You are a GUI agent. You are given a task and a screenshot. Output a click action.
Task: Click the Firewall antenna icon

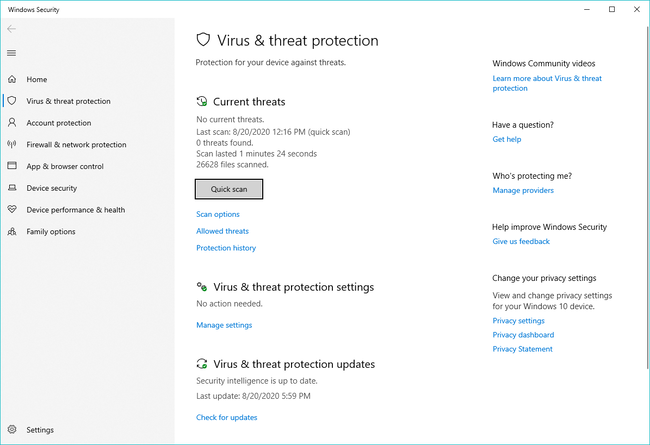click(x=12, y=144)
